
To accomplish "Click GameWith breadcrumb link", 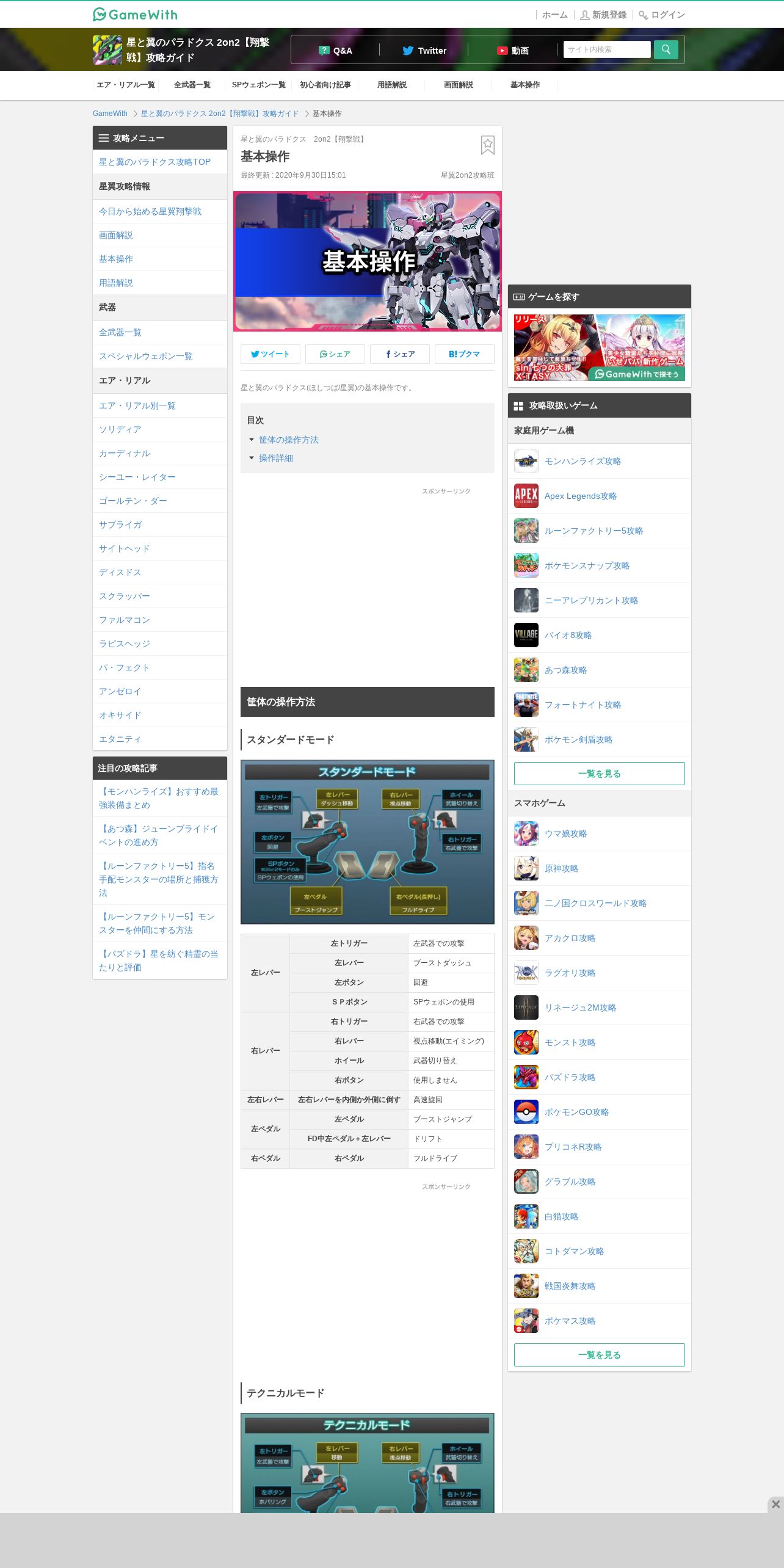I will (x=110, y=114).
